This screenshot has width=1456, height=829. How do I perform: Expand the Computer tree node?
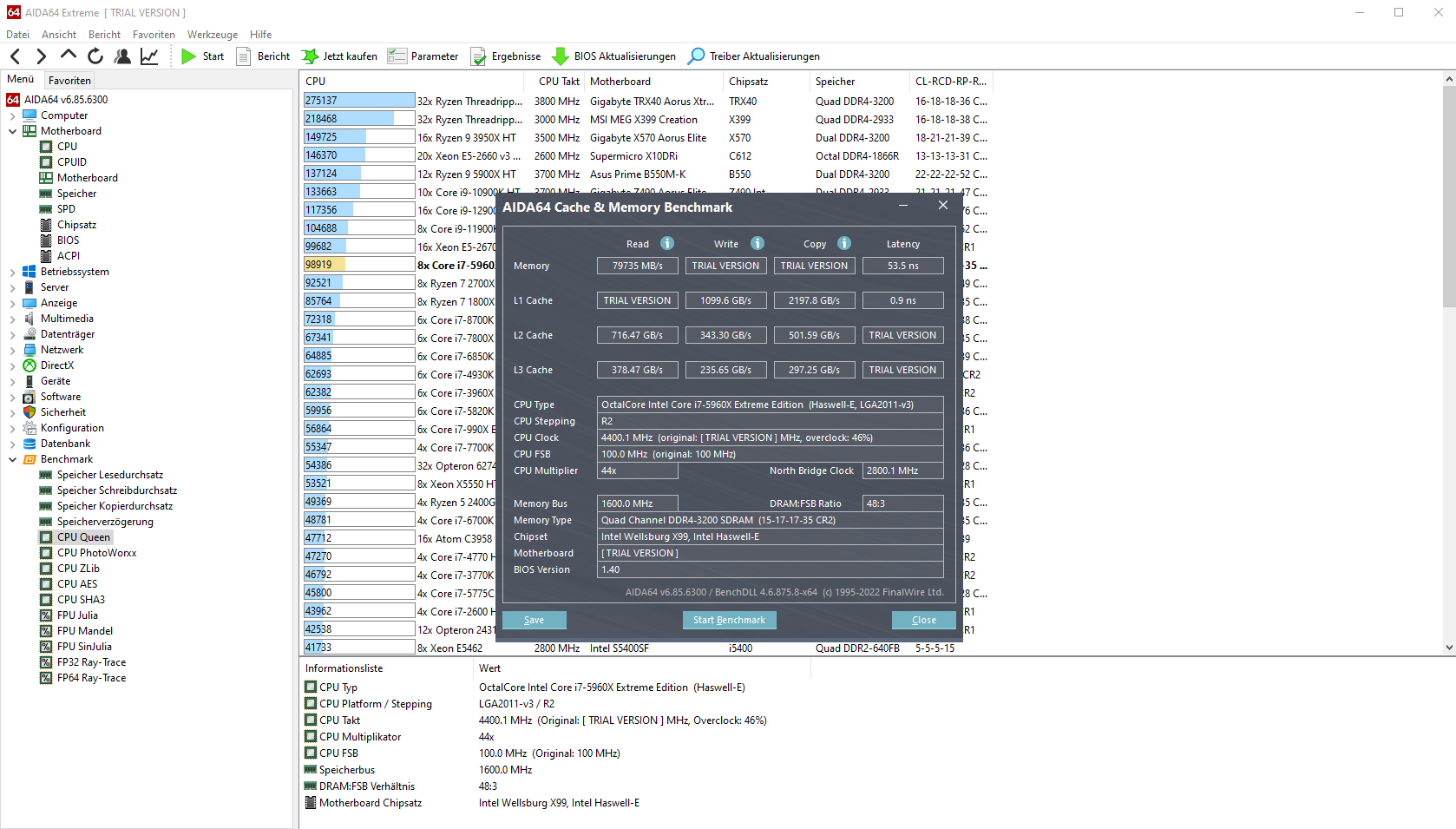pyautogui.click(x=12, y=115)
